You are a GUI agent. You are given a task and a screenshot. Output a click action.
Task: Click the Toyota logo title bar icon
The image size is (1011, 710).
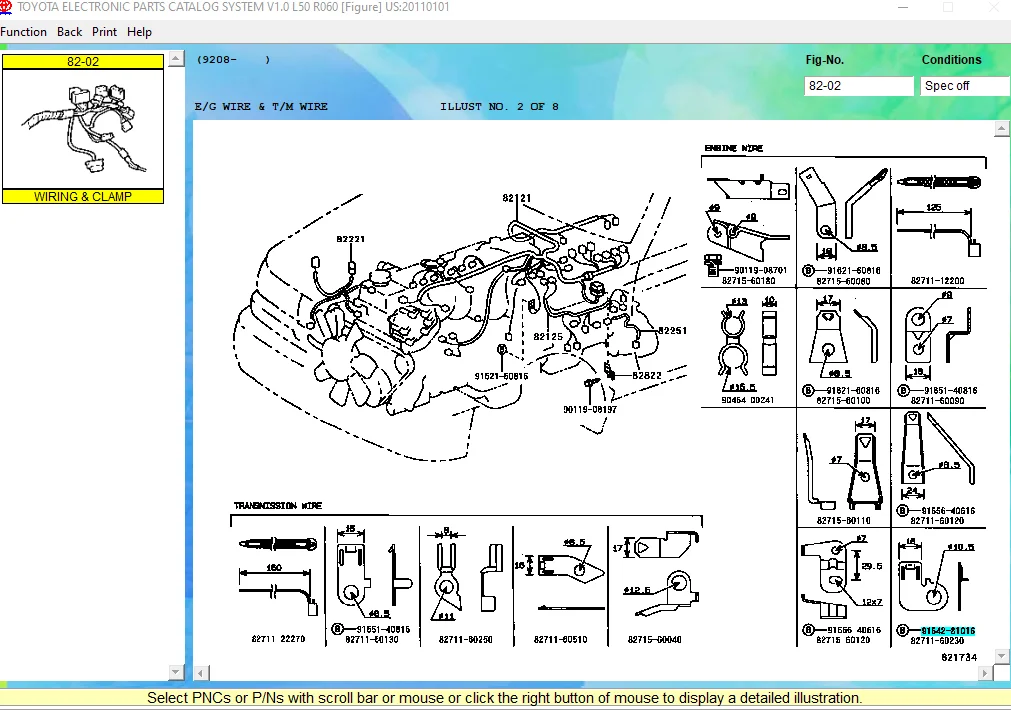6,7
